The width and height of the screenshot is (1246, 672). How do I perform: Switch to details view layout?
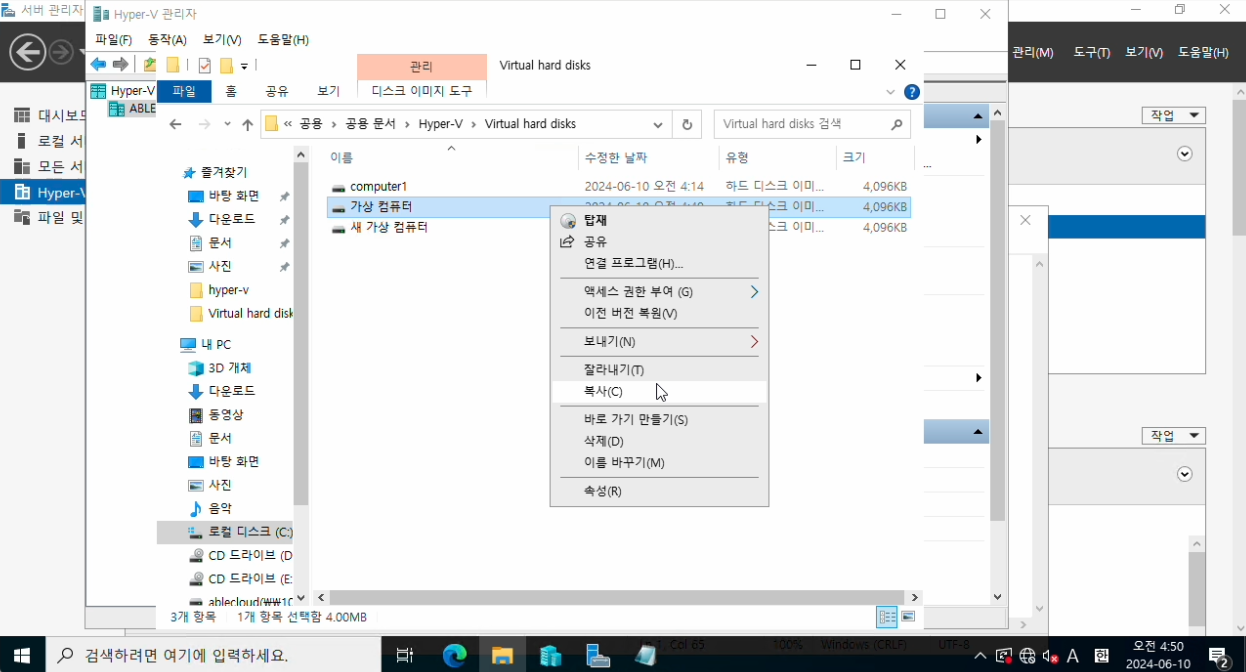pyautogui.click(x=887, y=617)
